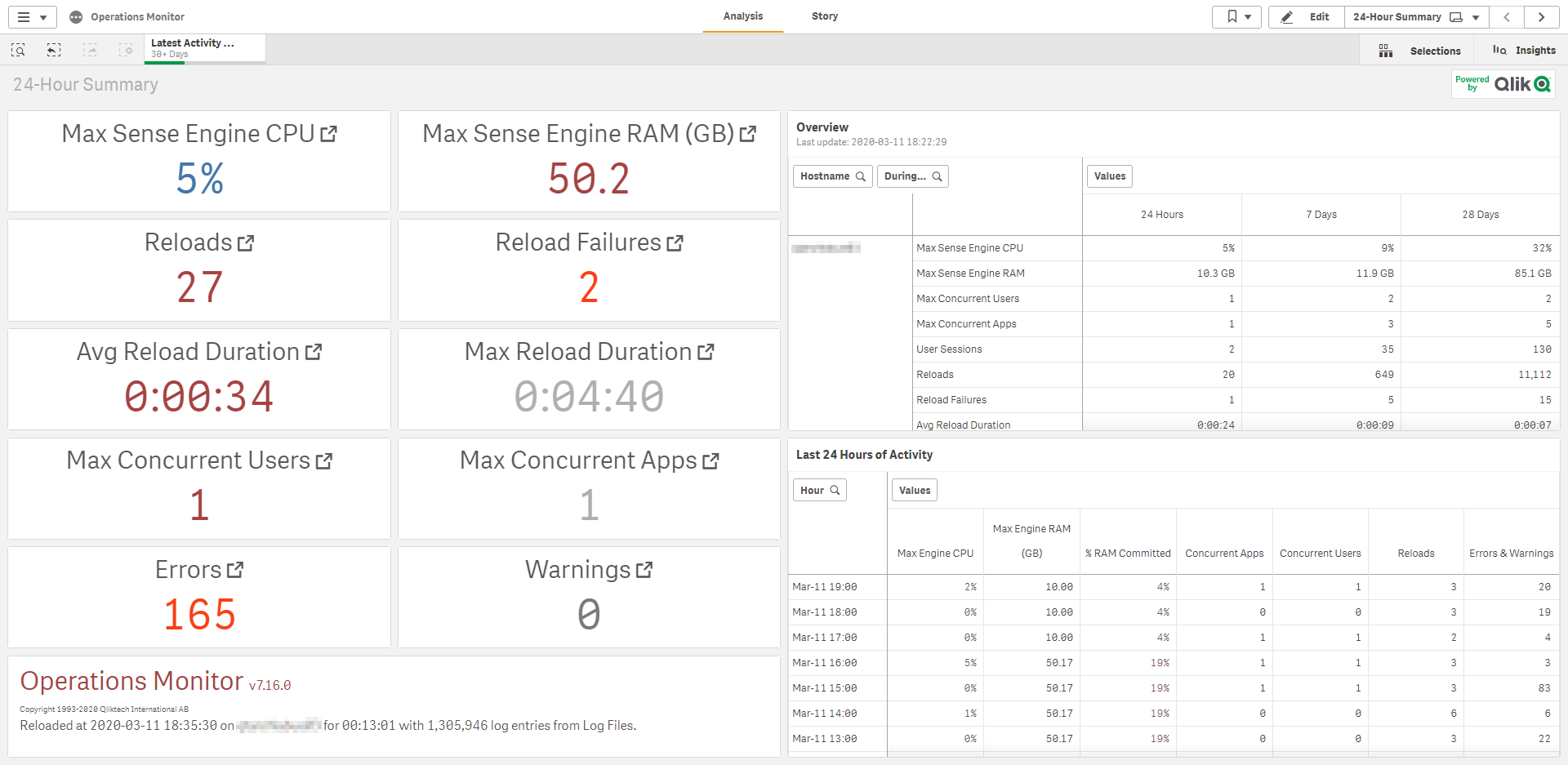
Task: Click the Edit sheet button
Action: [x=1306, y=17]
